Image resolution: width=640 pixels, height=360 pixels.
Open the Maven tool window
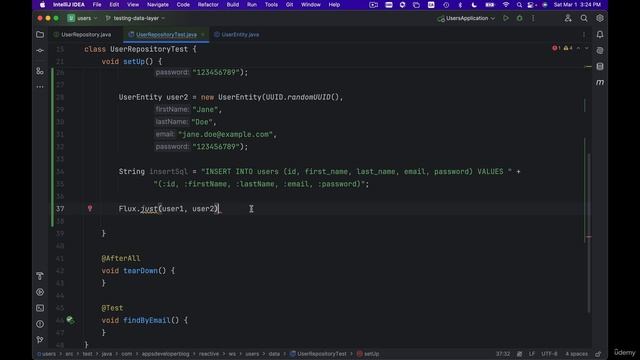coord(600,82)
